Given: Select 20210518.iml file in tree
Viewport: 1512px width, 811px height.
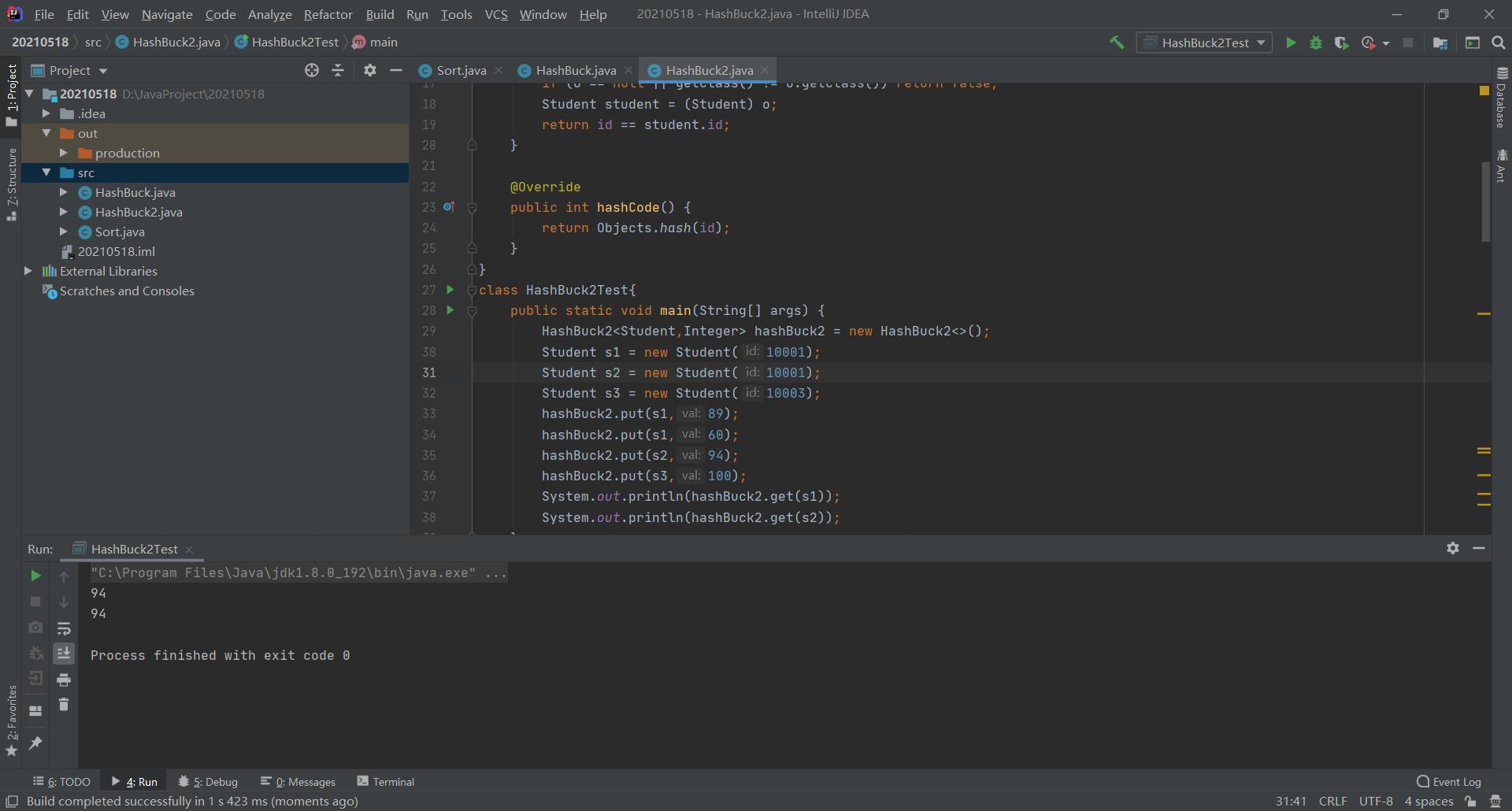Looking at the screenshot, I should pyautogui.click(x=116, y=251).
